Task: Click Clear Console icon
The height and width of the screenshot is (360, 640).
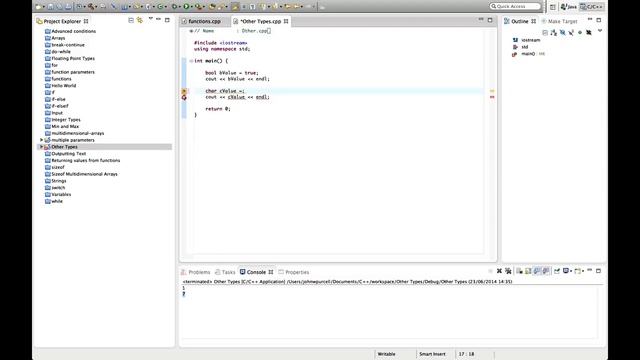Action: pyautogui.click(x=520, y=271)
